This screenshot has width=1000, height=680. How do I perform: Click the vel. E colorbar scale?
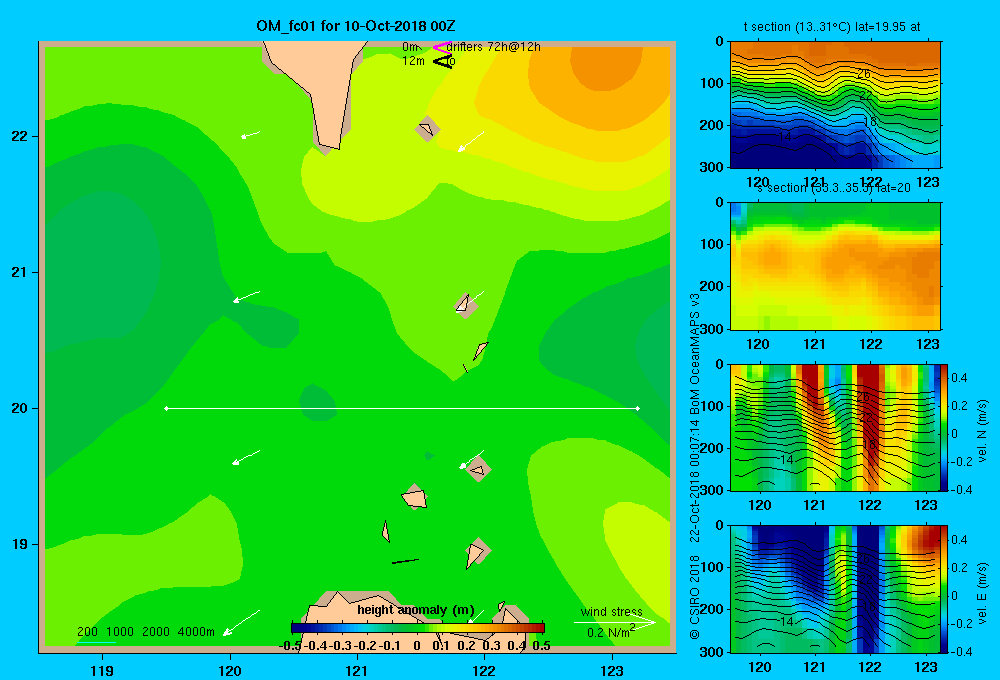[945, 589]
